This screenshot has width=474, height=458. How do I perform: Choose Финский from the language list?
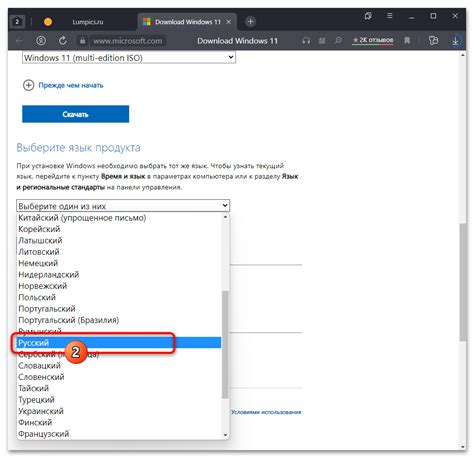119,422
